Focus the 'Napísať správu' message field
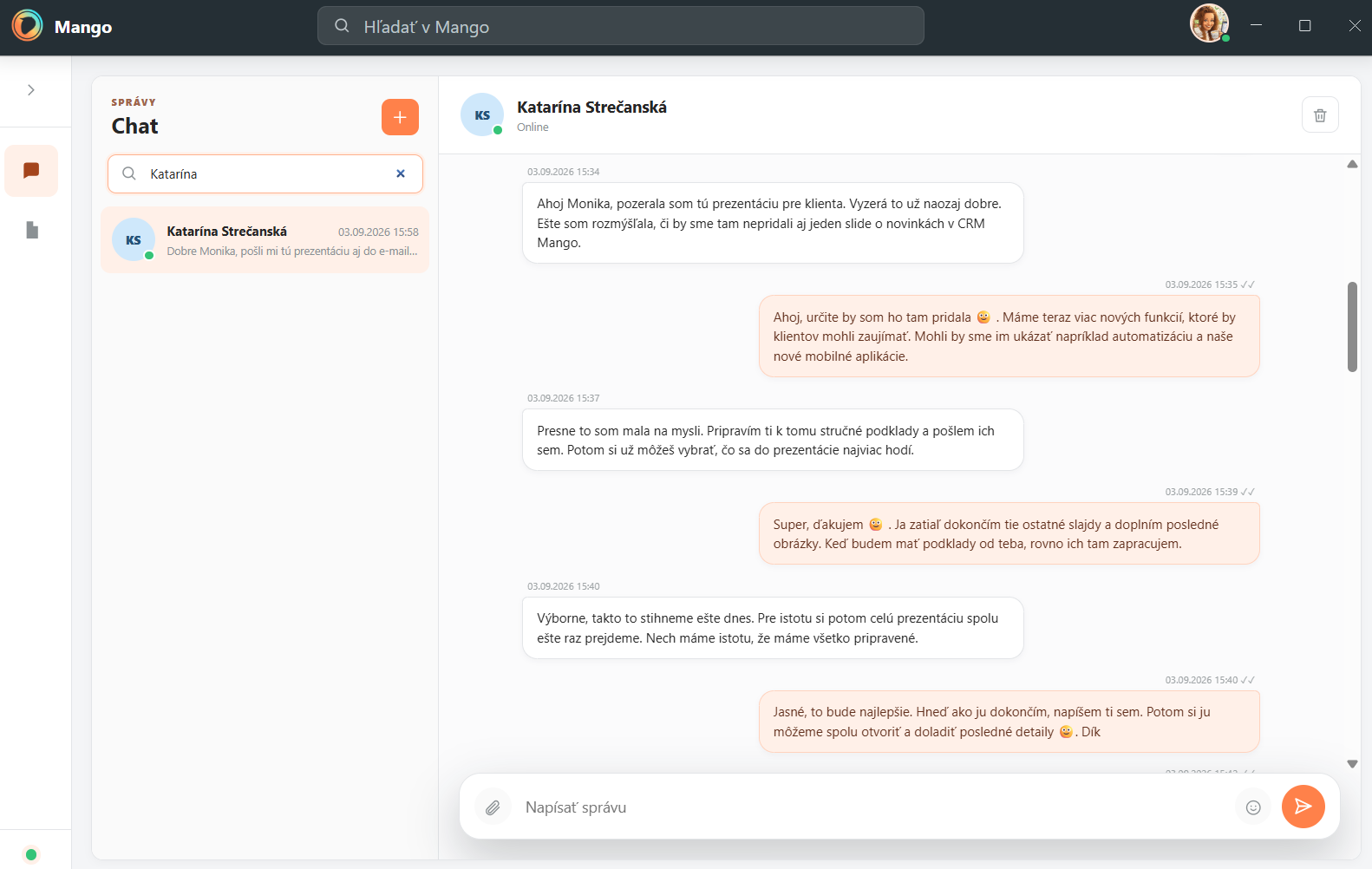This screenshot has width=1372, height=869. pos(874,807)
